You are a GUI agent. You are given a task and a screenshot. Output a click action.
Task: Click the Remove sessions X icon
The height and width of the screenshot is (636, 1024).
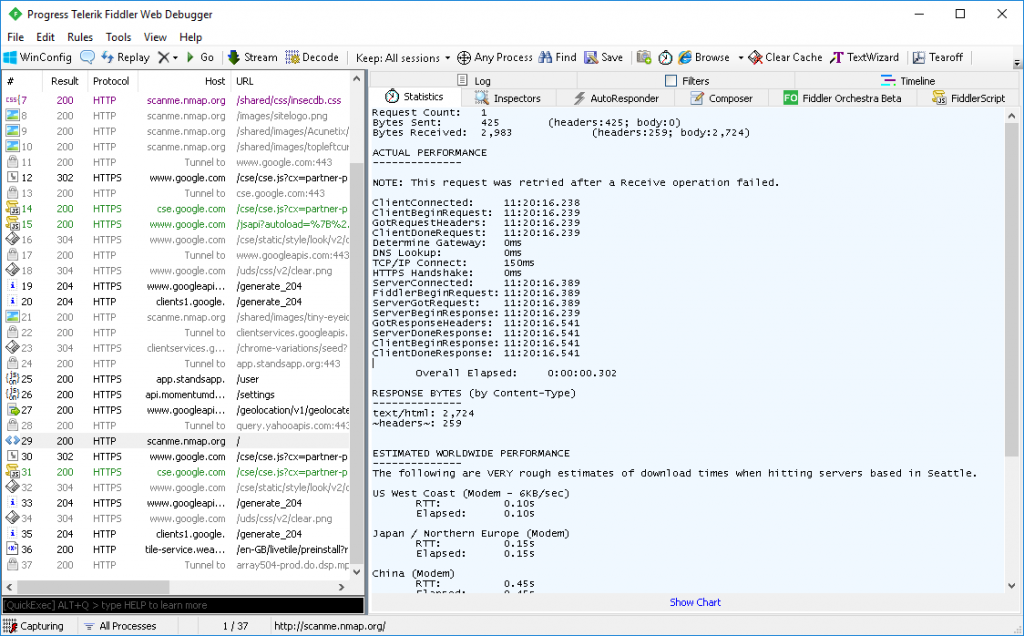point(163,57)
